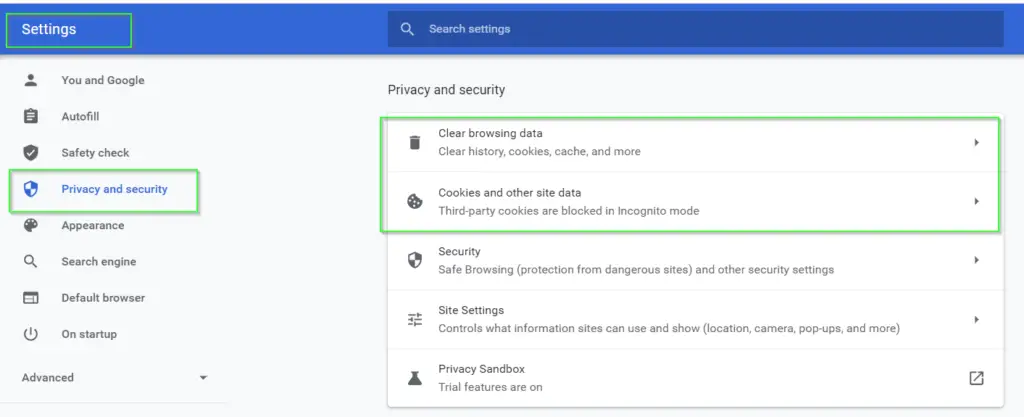Image resolution: width=1024 pixels, height=417 pixels.
Task: Open the Cookies and other site data arrow
Action: click(x=976, y=202)
